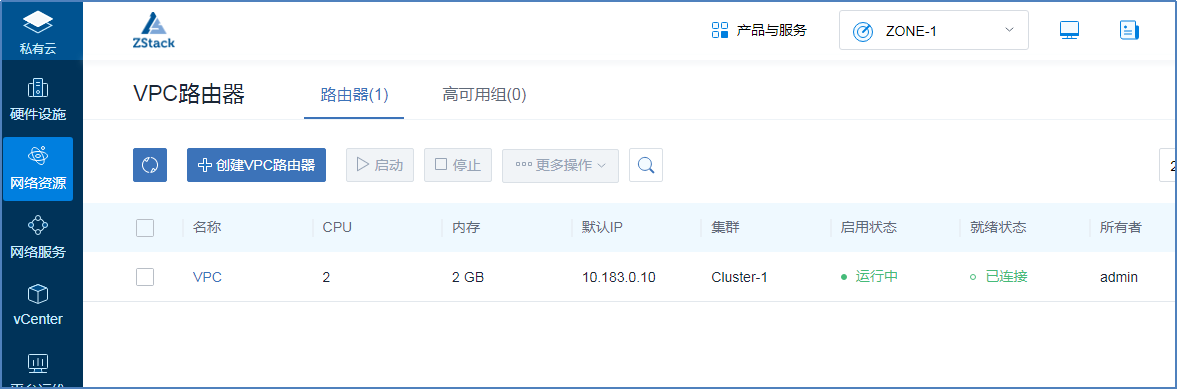This screenshot has height=389, width=1177.
Task: Tick the checkbox for the VPC row
Action: [145, 276]
